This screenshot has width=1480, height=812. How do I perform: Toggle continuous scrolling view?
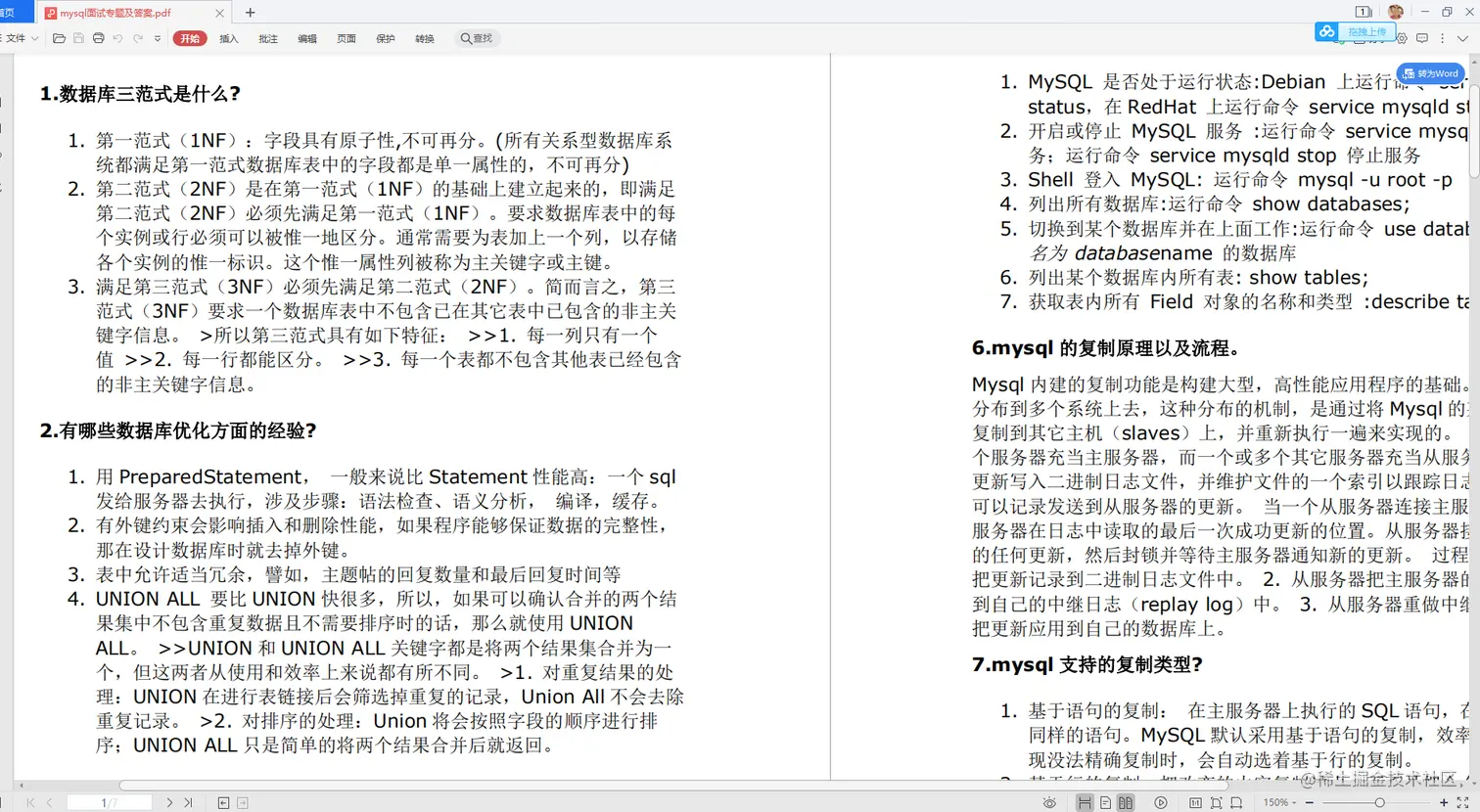1085,802
